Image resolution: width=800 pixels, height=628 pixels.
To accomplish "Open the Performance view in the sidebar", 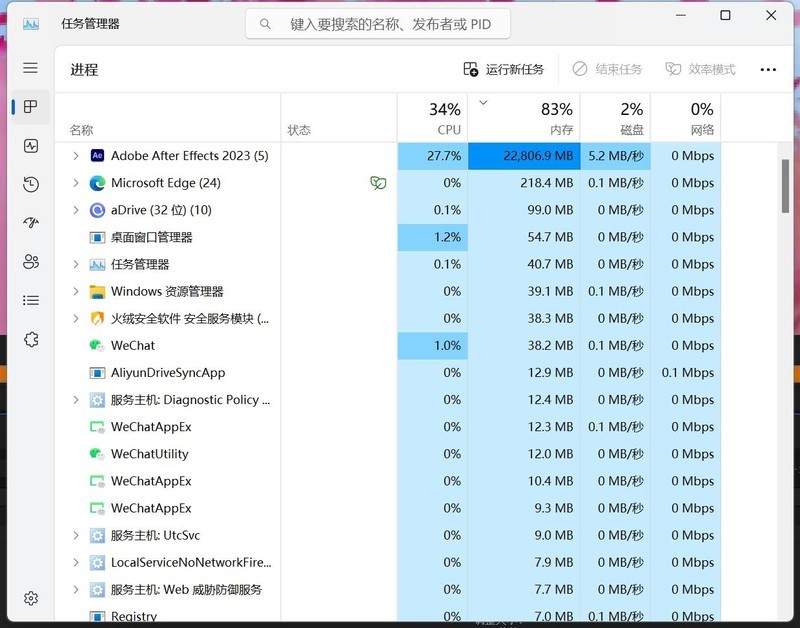I will coord(30,146).
